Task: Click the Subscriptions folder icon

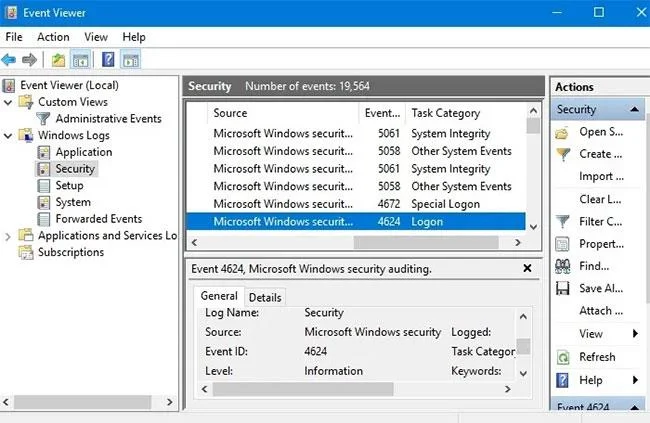Action: click(x=26, y=252)
